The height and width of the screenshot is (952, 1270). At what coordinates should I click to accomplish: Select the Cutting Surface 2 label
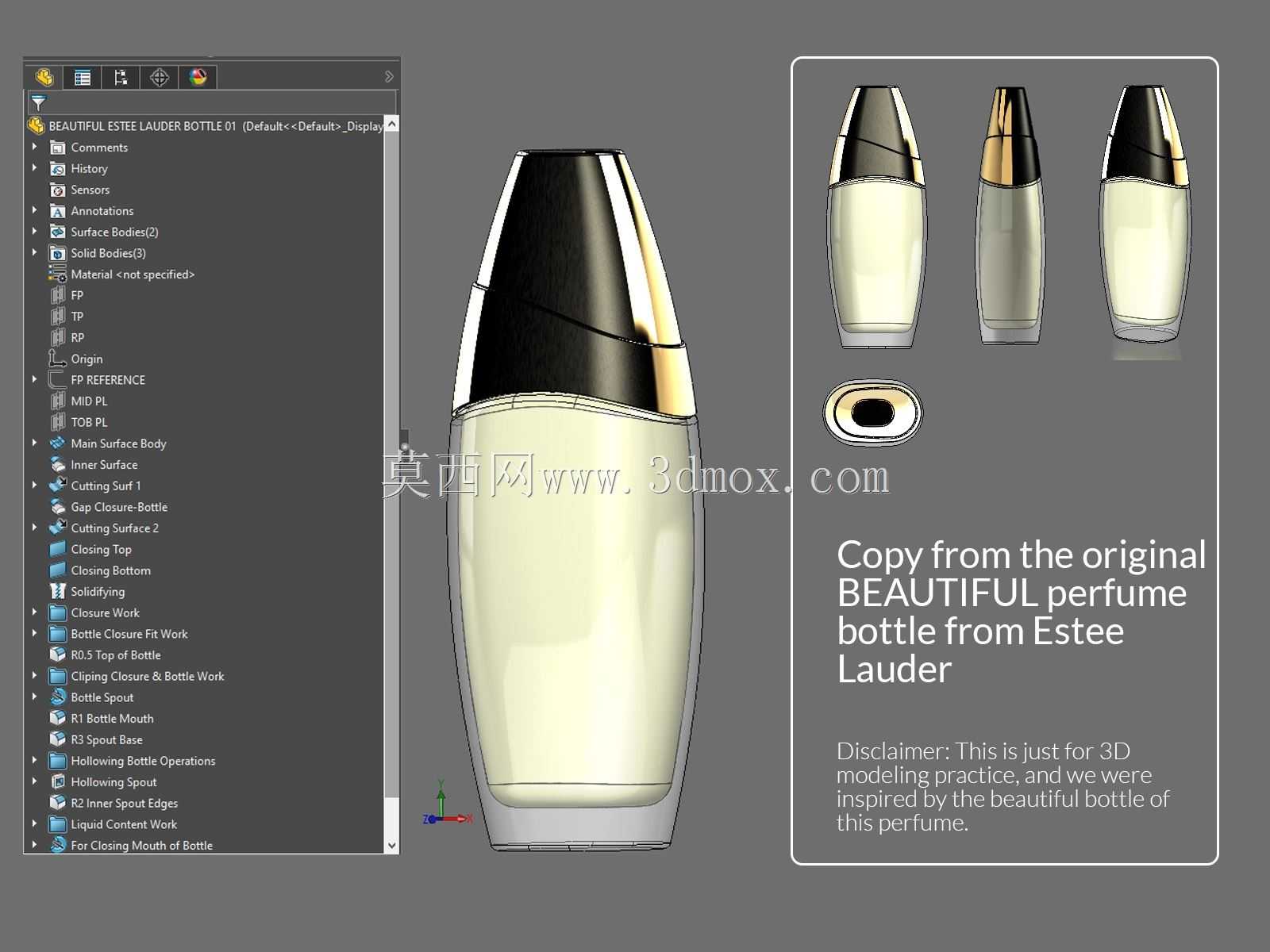coord(115,528)
